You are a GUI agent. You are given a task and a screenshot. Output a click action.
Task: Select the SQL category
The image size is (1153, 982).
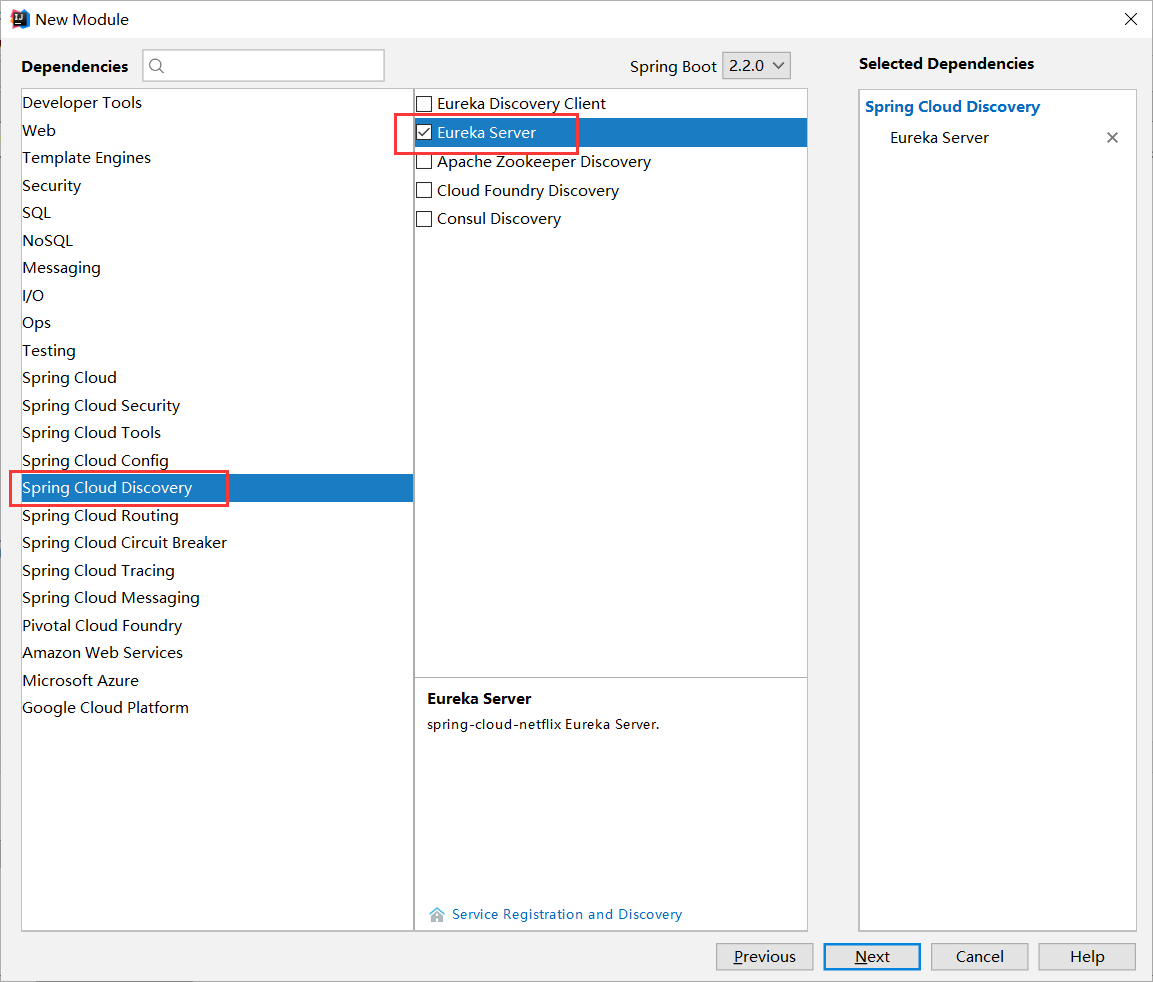coord(217,213)
